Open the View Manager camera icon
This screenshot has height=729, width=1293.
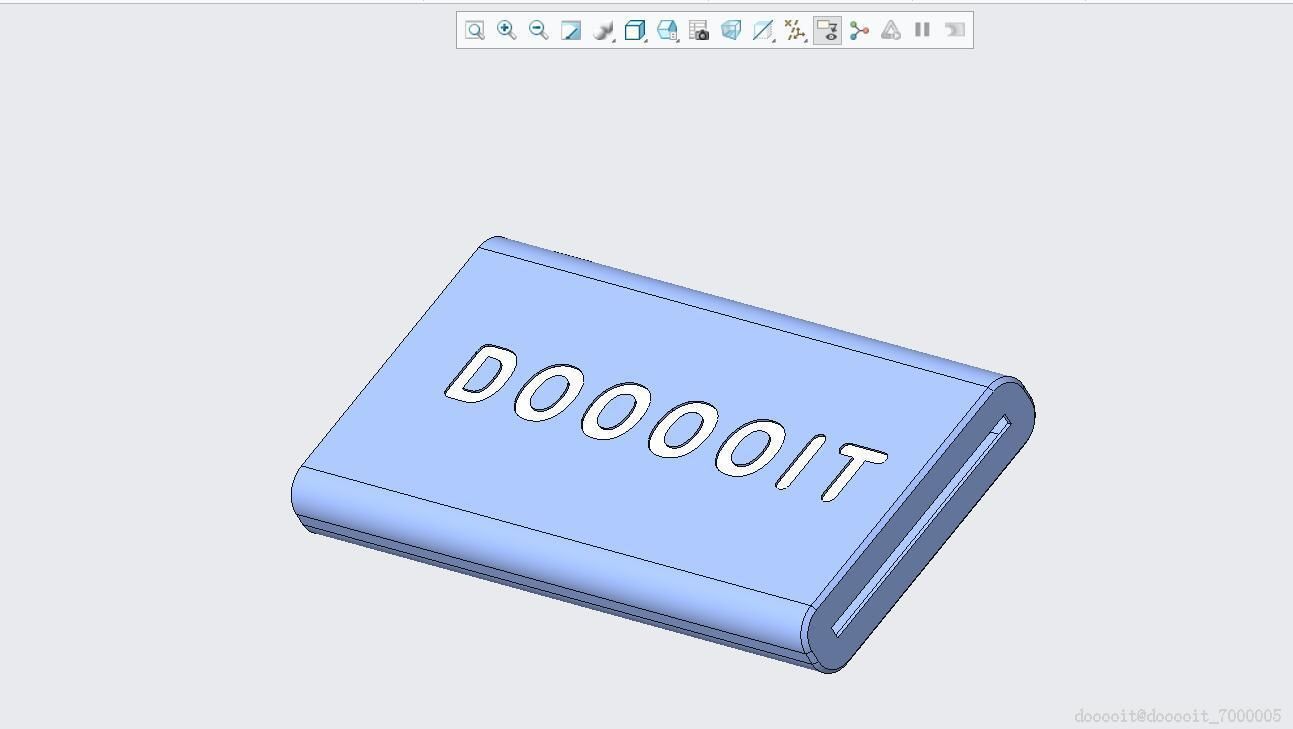click(699, 30)
